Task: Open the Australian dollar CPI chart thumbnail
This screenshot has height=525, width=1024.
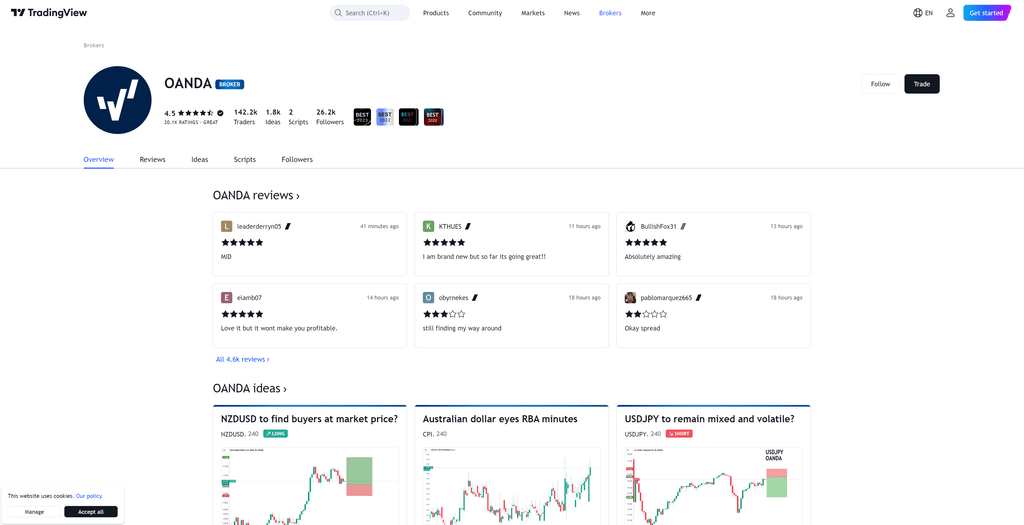Action: coord(511,486)
